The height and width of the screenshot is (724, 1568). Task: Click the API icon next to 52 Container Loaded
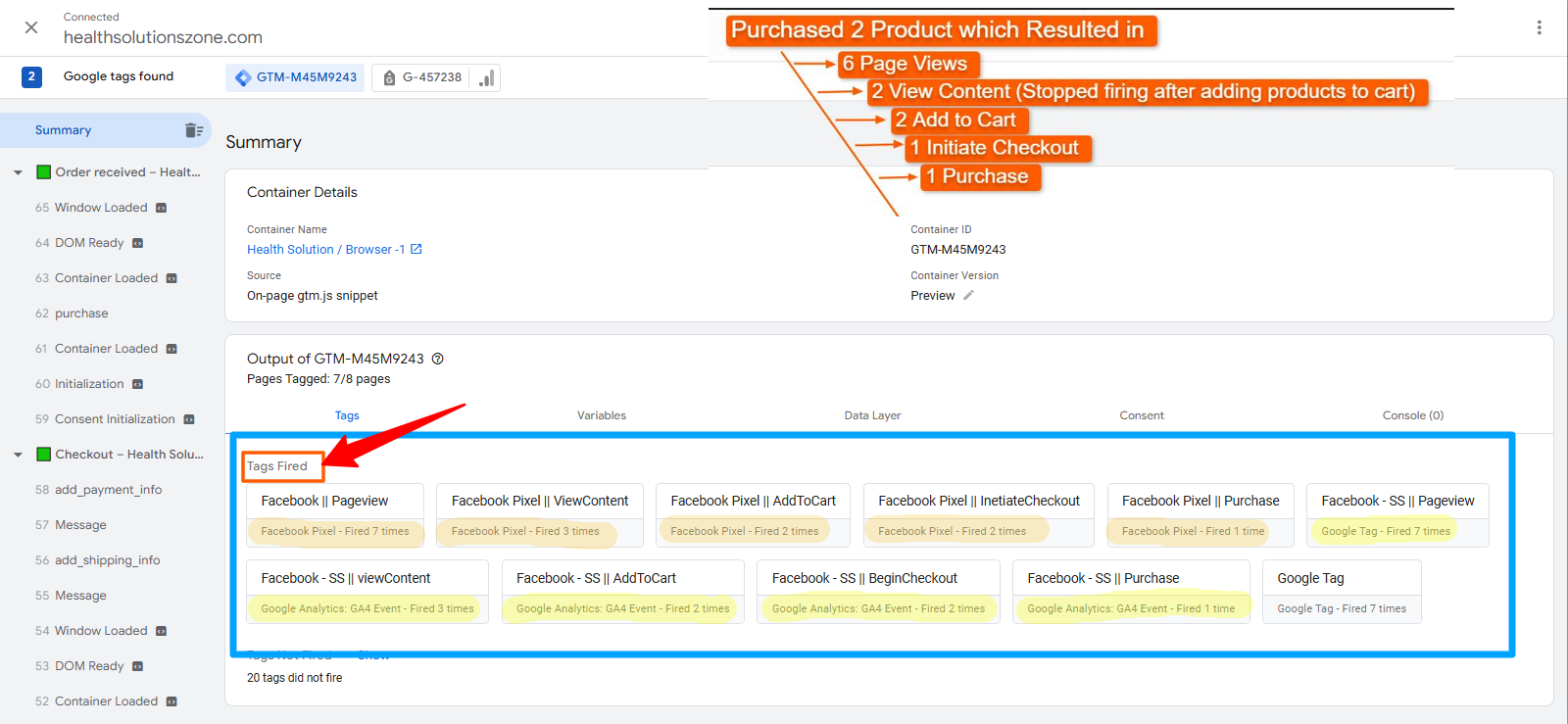pos(171,701)
